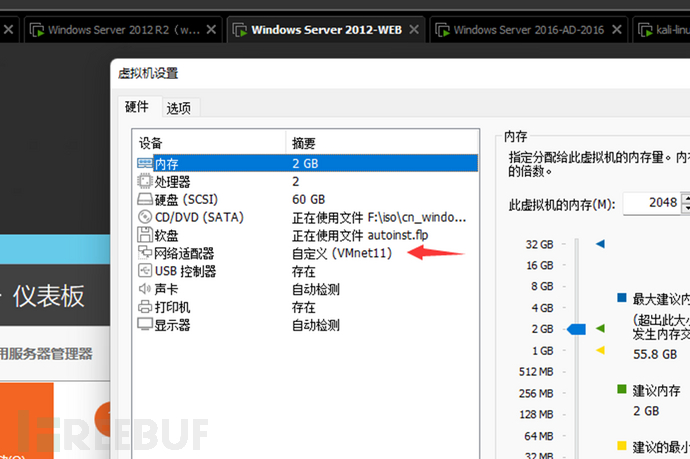
Task: Click the autoinst.flp floppy summary text
Action: pyautogui.click(x=360, y=235)
